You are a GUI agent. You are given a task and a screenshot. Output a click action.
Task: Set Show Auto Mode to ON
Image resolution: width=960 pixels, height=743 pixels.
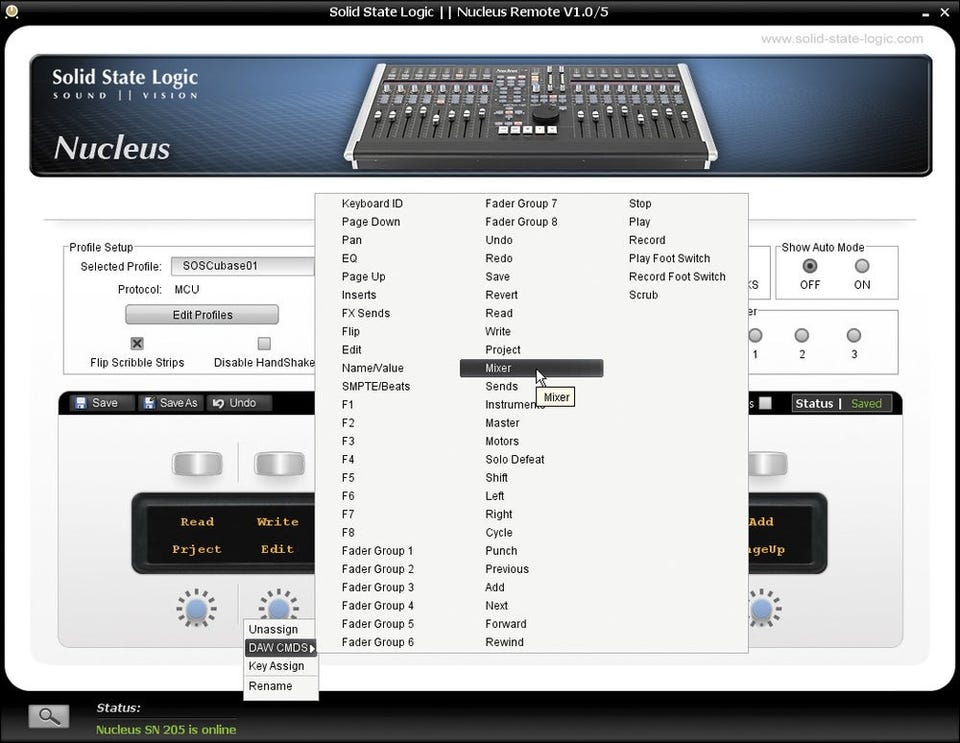[861, 266]
